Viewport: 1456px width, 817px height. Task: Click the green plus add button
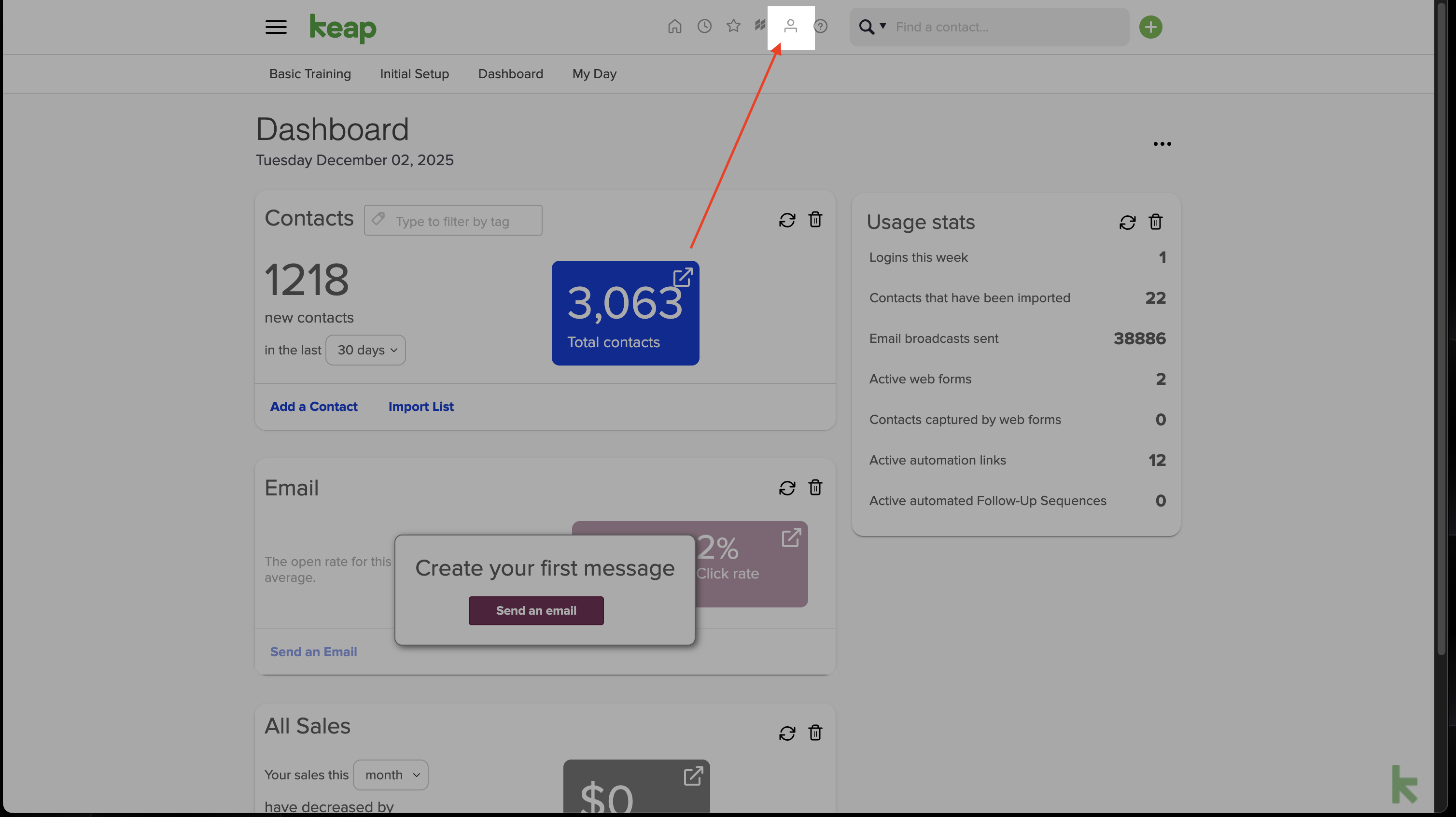click(x=1150, y=27)
